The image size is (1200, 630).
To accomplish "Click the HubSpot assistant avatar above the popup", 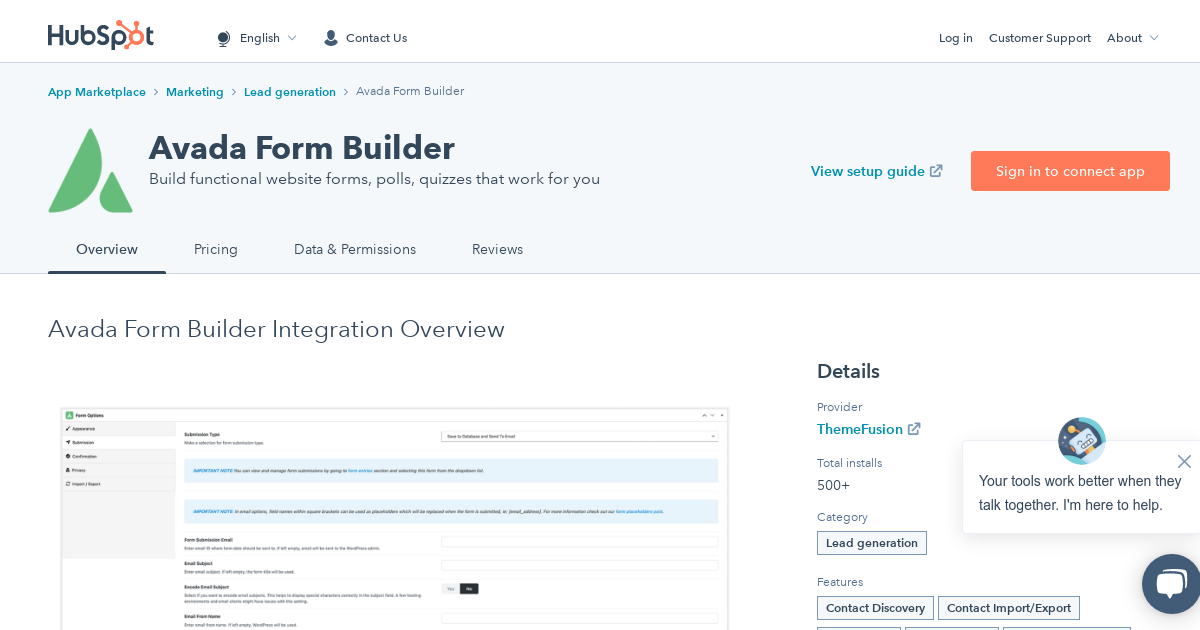I will click(x=1081, y=440).
